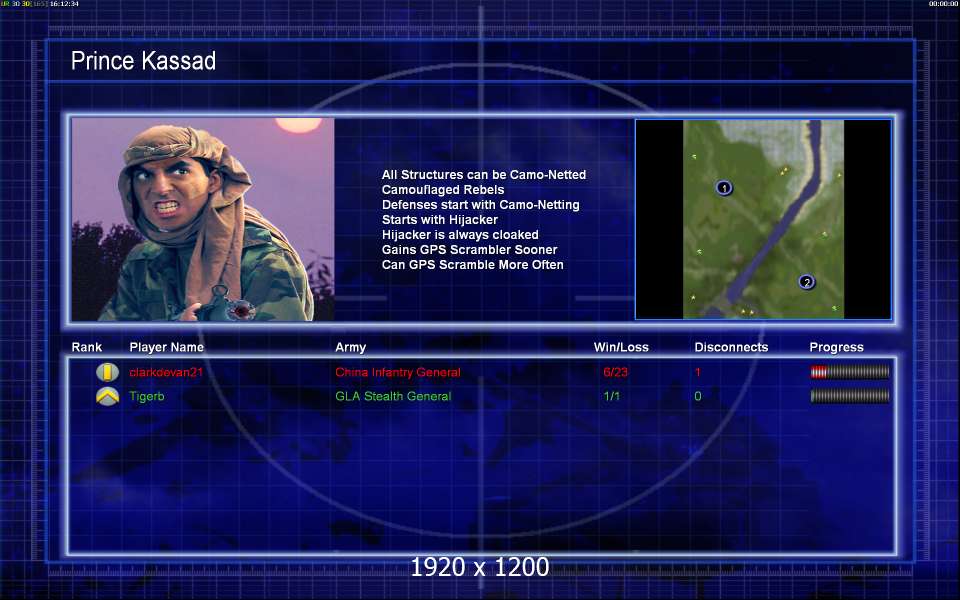Select start position 2 on the minimap
The width and height of the screenshot is (960, 600).
point(806,282)
